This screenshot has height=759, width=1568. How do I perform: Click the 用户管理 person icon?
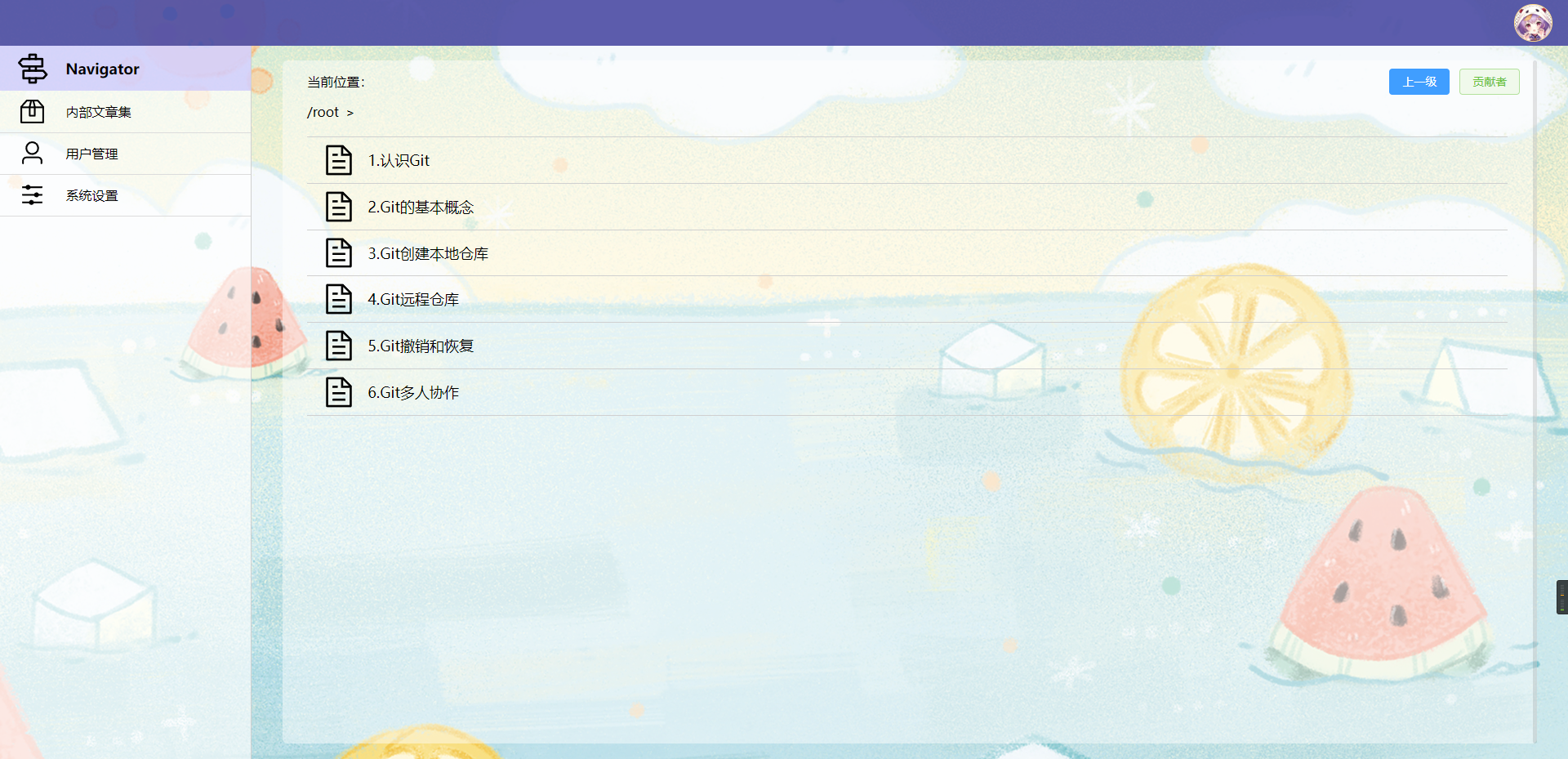[32, 153]
